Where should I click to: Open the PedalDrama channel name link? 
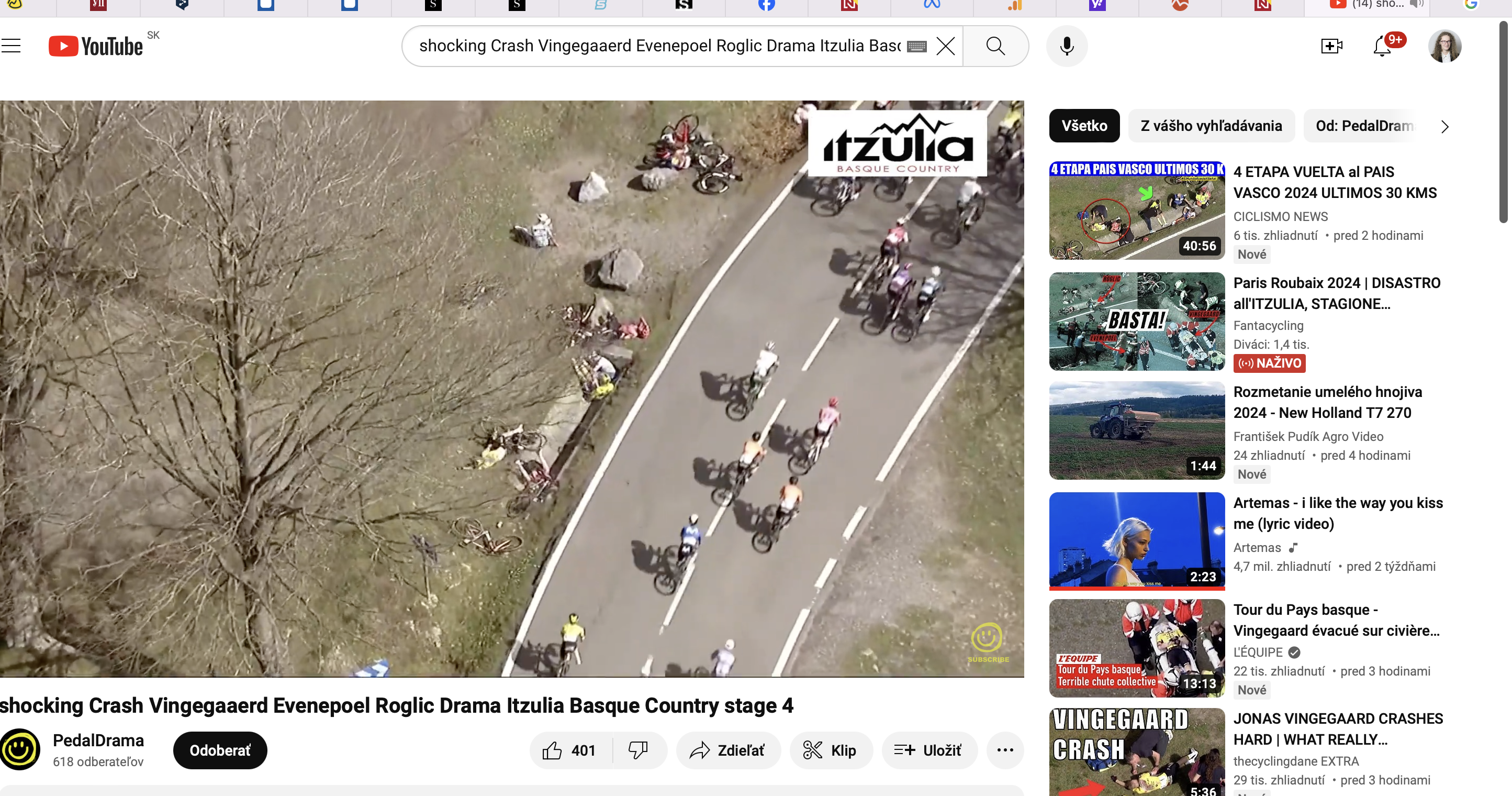(98, 740)
